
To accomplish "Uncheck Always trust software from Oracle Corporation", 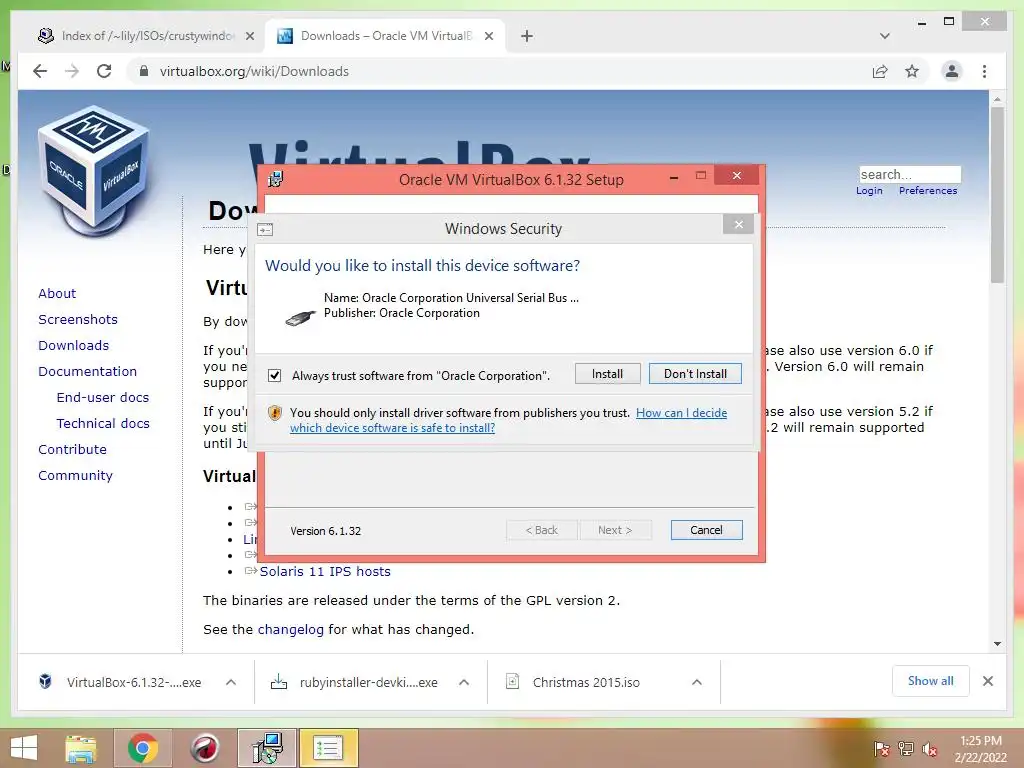I will pyautogui.click(x=274, y=376).
